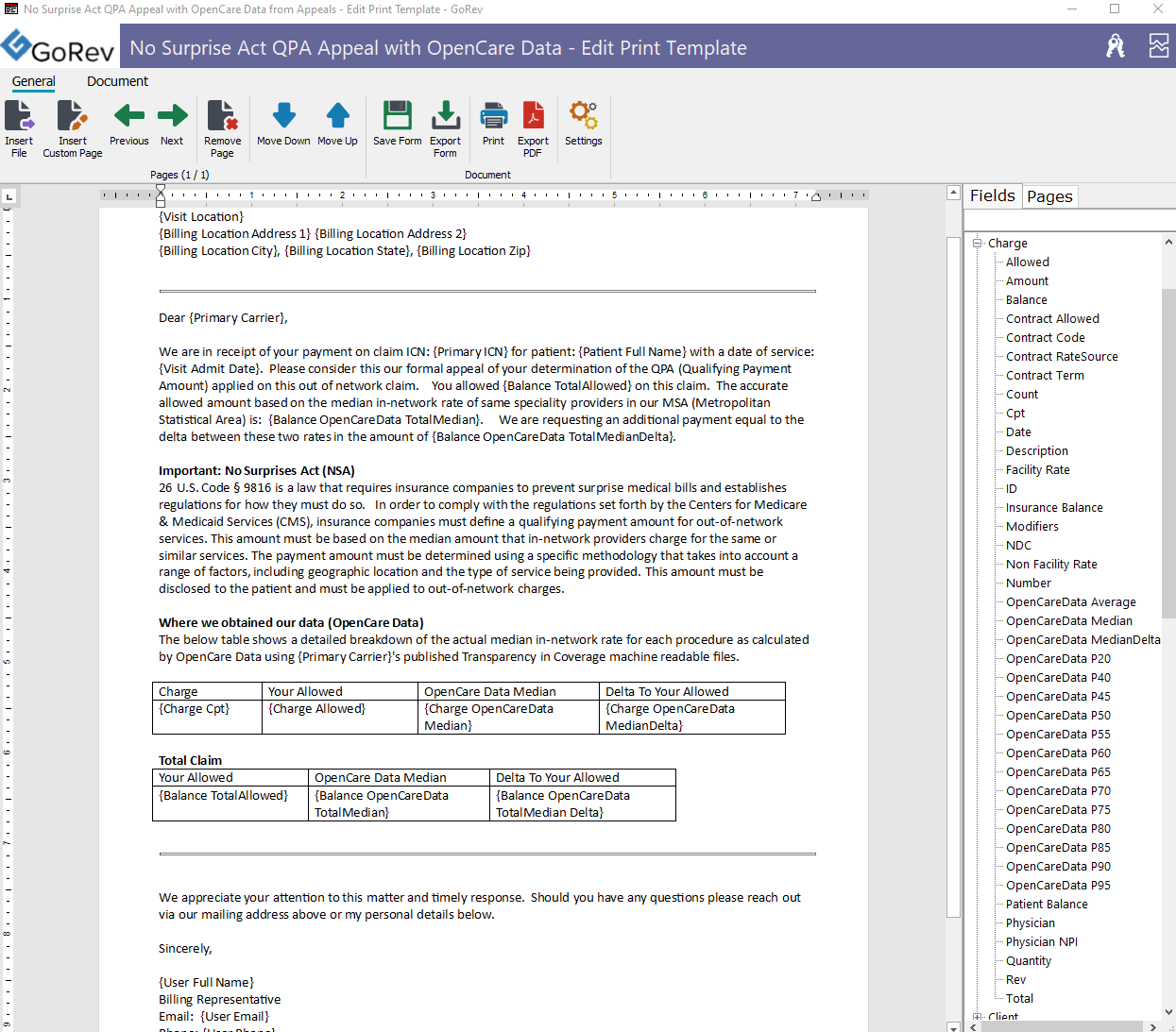Select the OpenCareData P50 field
The width and height of the screenshot is (1176, 1032).
(x=1058, y=715)
